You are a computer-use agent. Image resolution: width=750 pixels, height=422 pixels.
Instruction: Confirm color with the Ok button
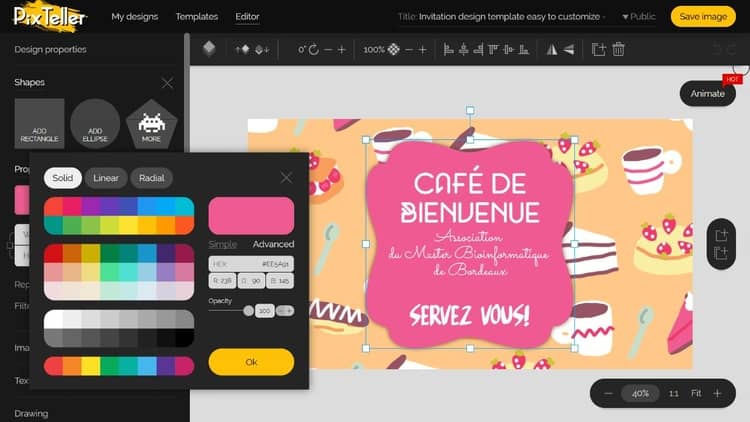(251, 361)
